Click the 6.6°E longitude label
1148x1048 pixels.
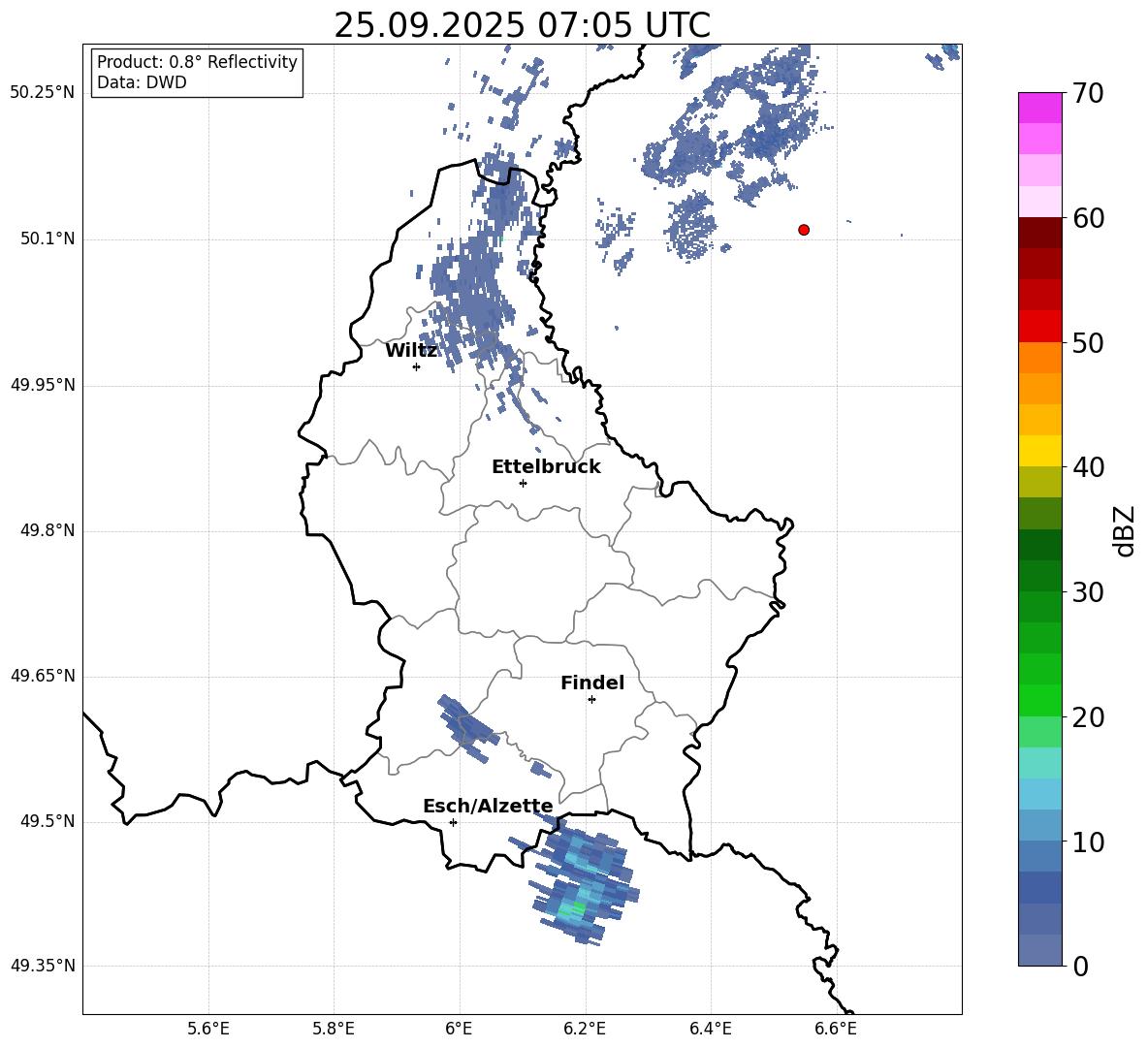click(x=836, y=1029)
